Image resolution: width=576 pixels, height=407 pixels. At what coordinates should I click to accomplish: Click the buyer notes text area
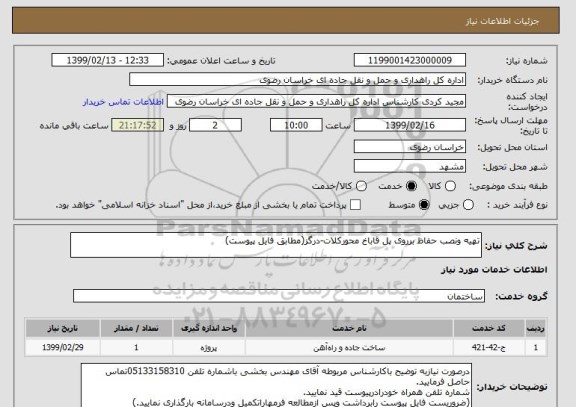(276, 385)
